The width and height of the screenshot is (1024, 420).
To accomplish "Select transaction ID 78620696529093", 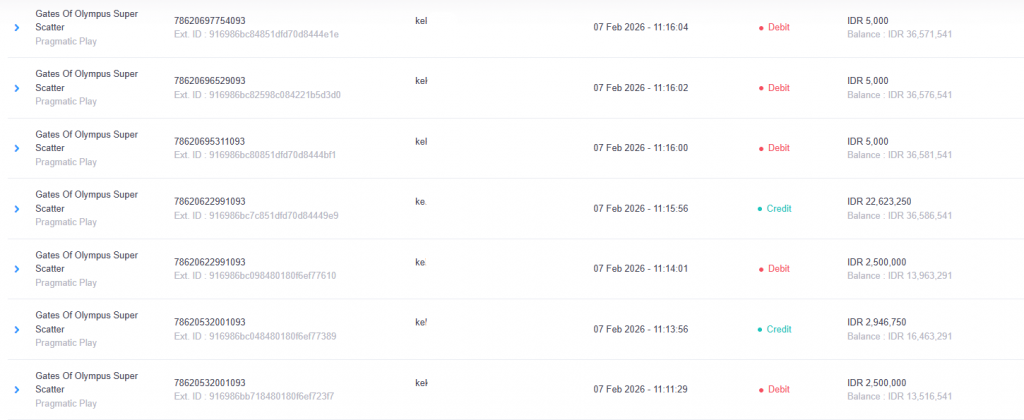I will coord(209,81).
